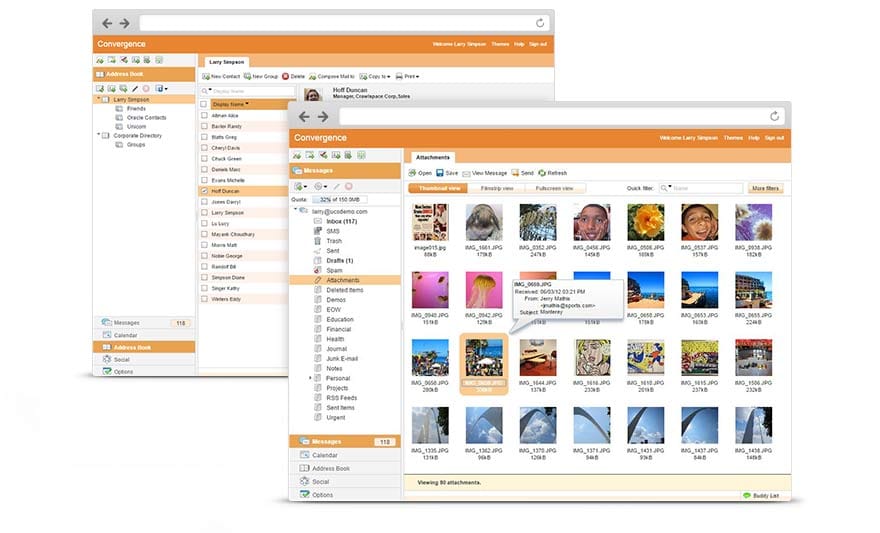Reload page in front browser window
This screenshot has height=533, width=880.
[x=774, y=116]
